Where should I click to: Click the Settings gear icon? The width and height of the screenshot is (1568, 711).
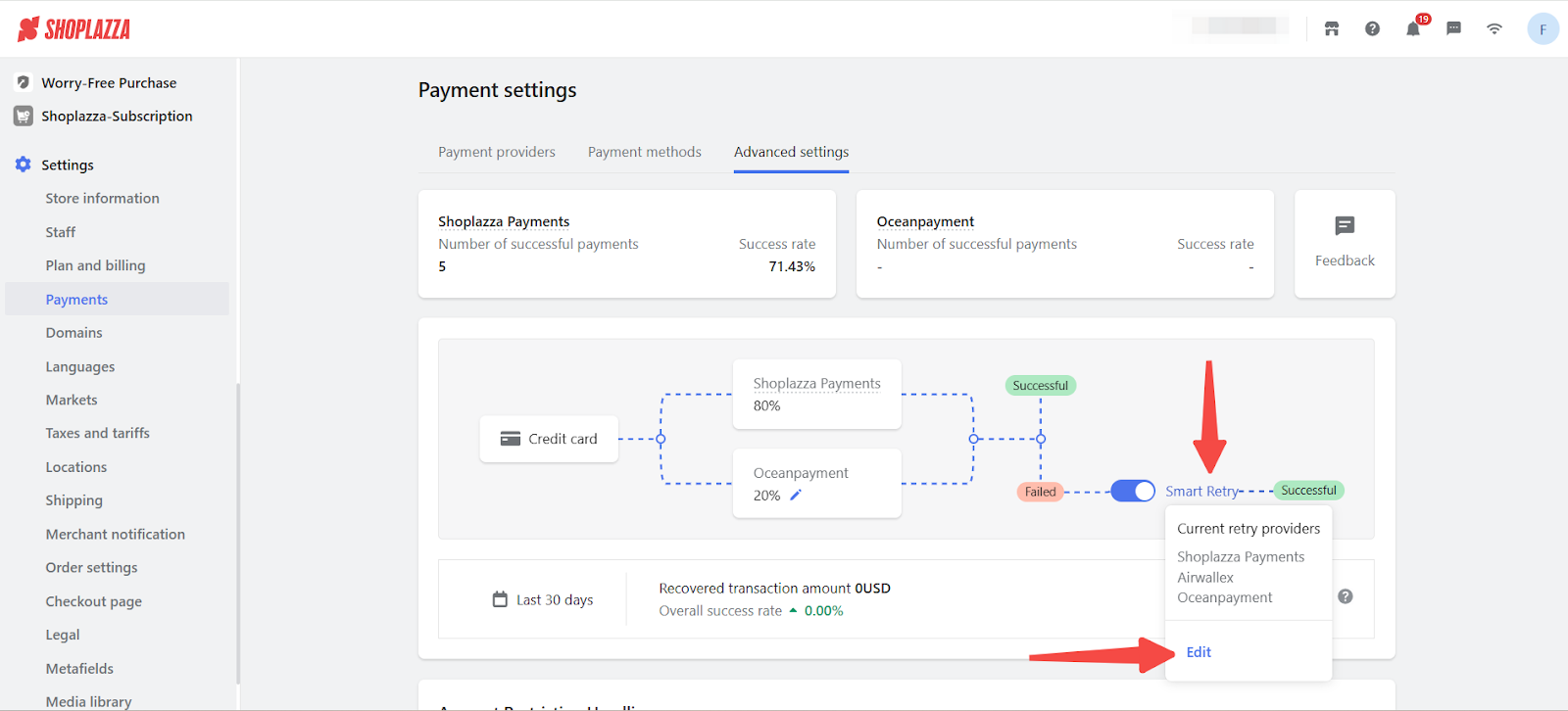point(24,165)
